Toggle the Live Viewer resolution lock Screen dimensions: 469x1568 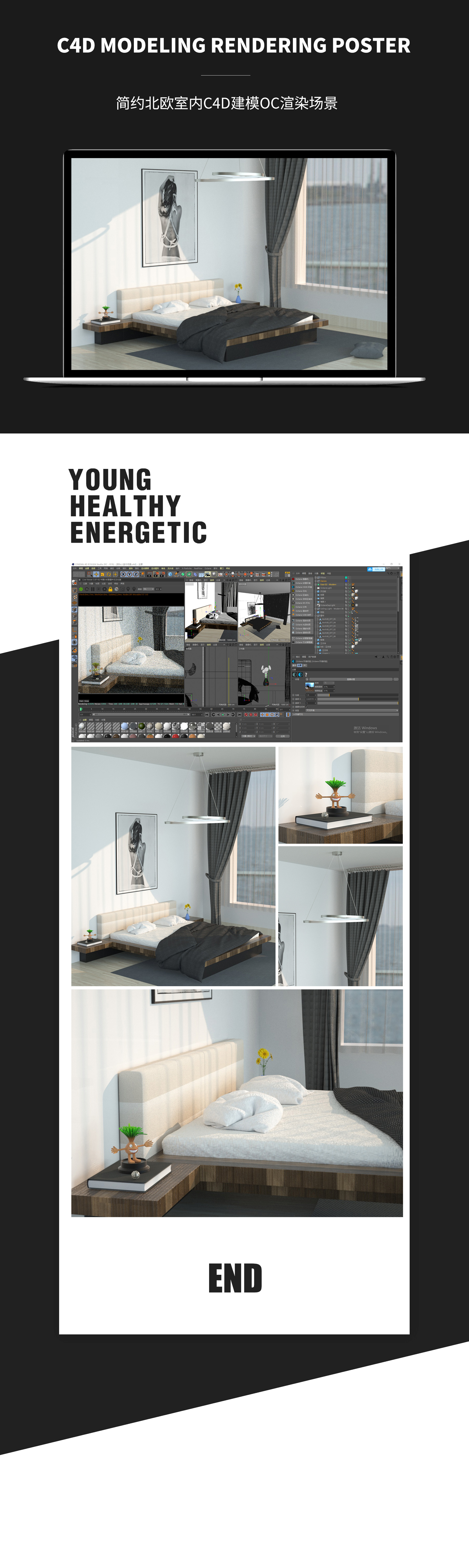[x=110, y=589]
